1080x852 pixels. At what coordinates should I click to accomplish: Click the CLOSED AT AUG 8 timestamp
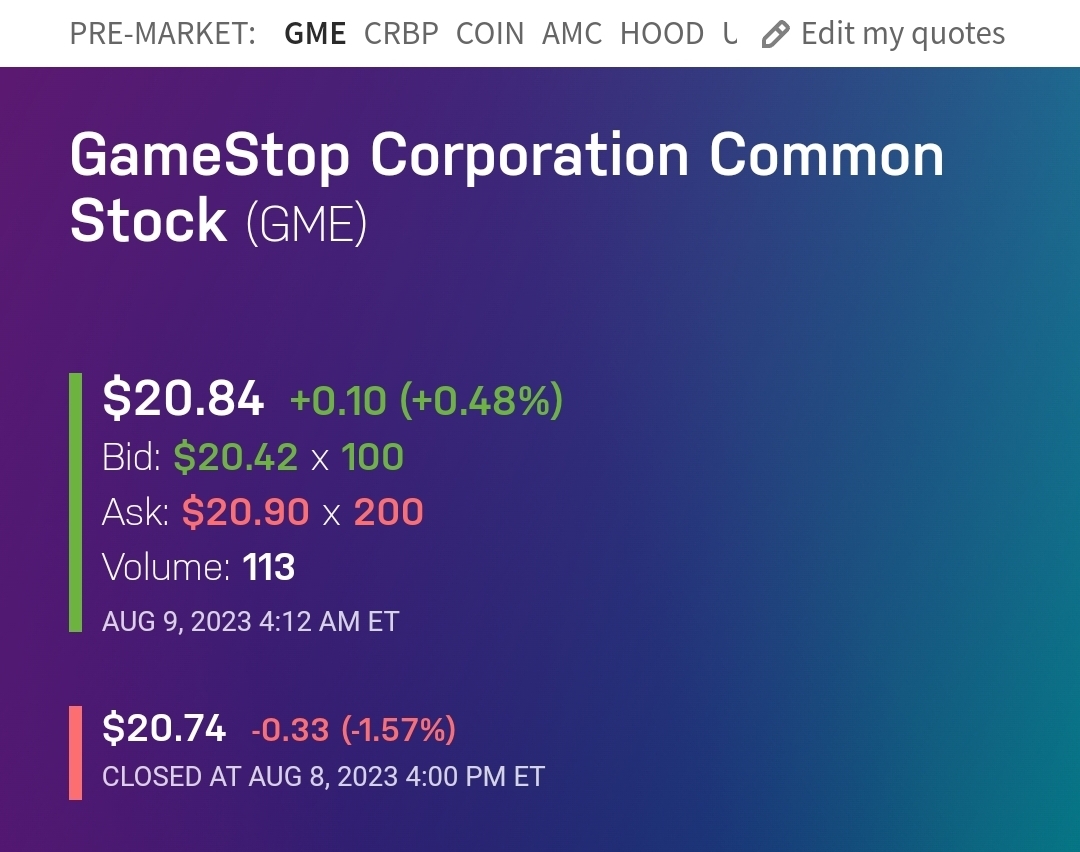pyautogui.click(x=323, y=776)
